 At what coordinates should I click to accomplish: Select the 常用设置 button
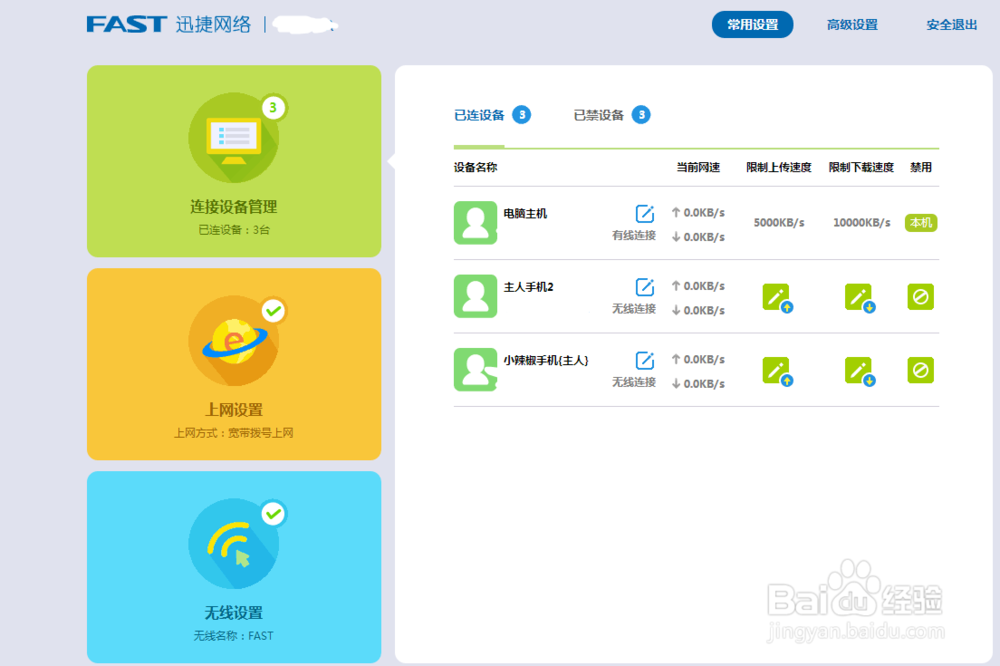752,24
